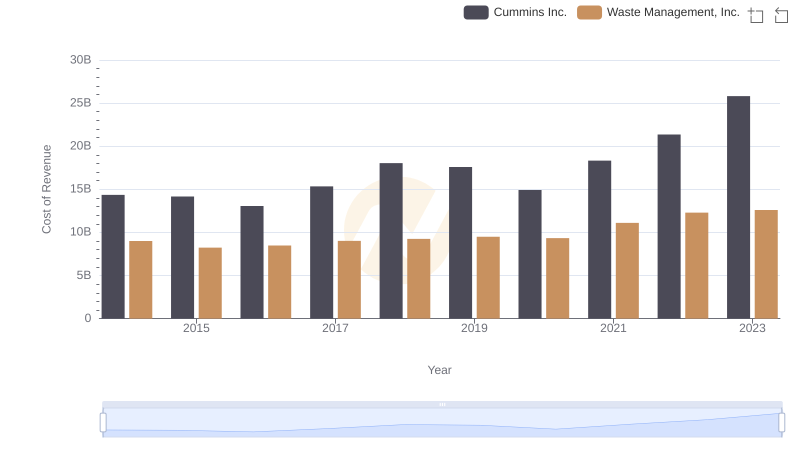Click the Cost of Revenue axis title
The width and height of the screenshot is (800, 461).
[x=46, y=189]
